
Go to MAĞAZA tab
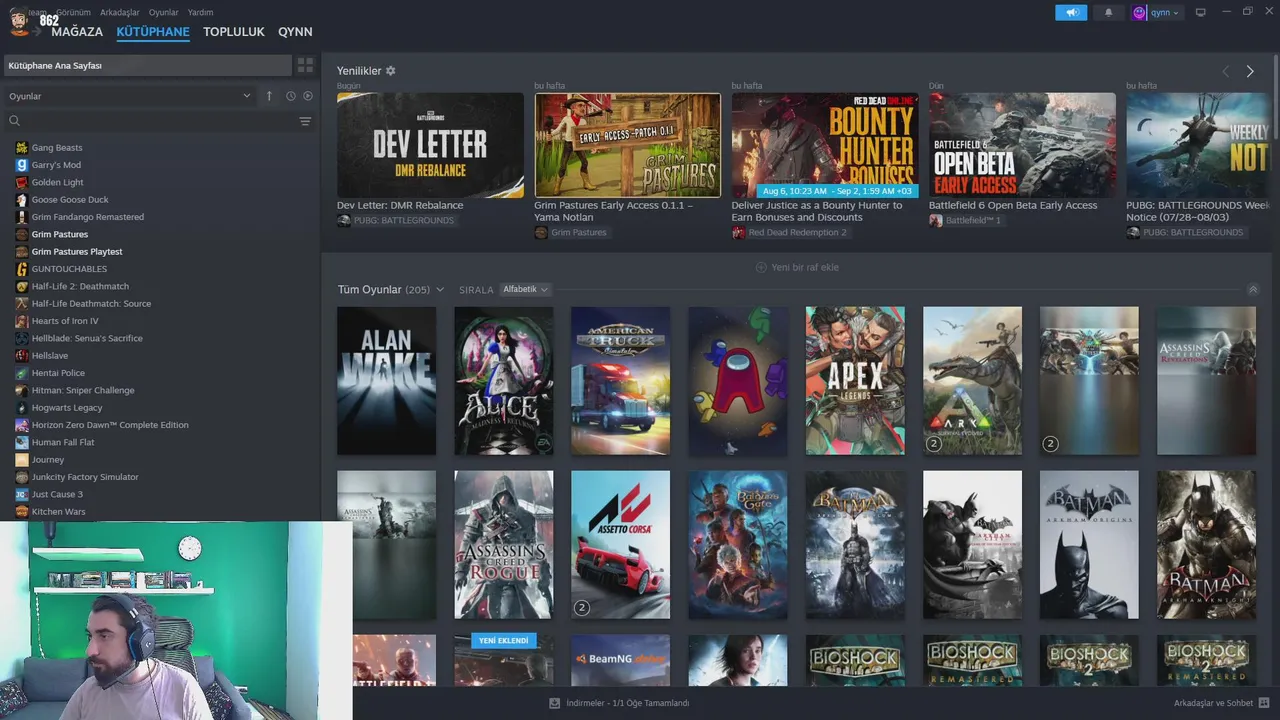(77, 32)
